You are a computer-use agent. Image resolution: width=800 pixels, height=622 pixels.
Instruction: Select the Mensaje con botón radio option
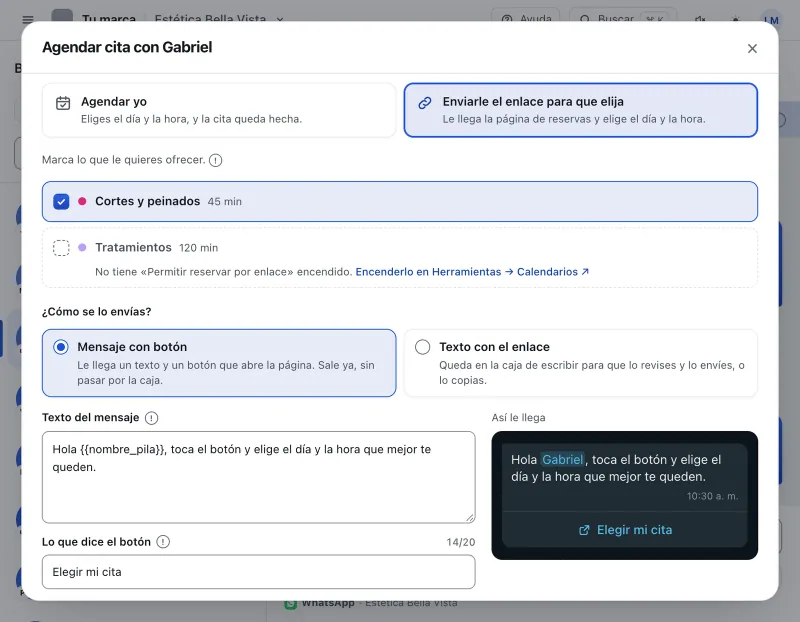[x=61, y=347]
